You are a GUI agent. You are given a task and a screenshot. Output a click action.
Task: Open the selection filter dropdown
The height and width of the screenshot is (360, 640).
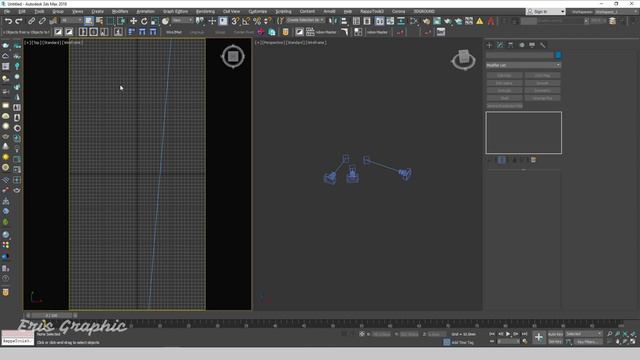click(71, 20)
